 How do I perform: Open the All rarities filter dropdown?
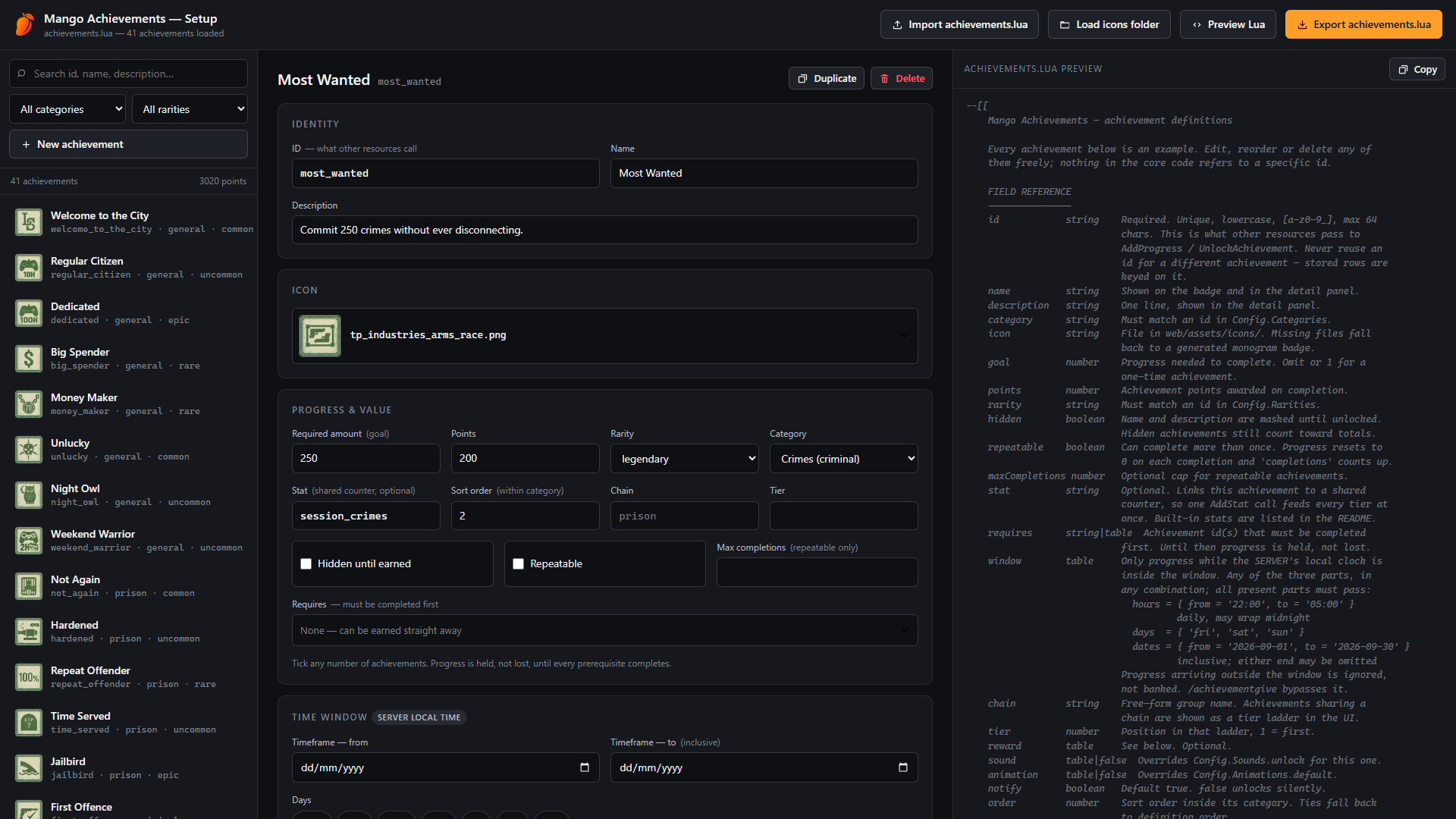190,109
